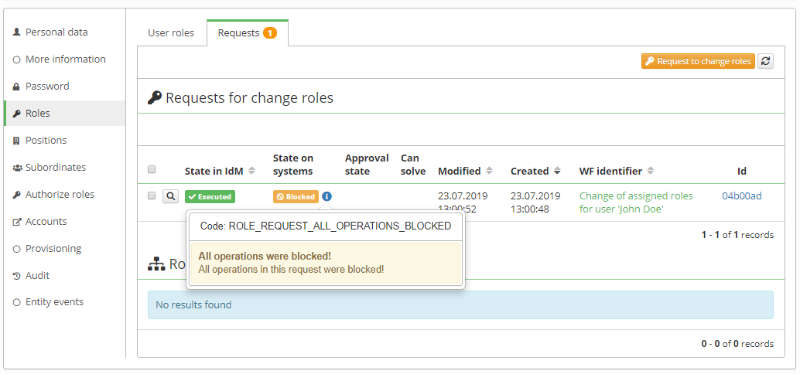This screenshot has width=800, height=374.
Task: Open 'Change of assigned roles' workflow link
Action: coord(636,203)
